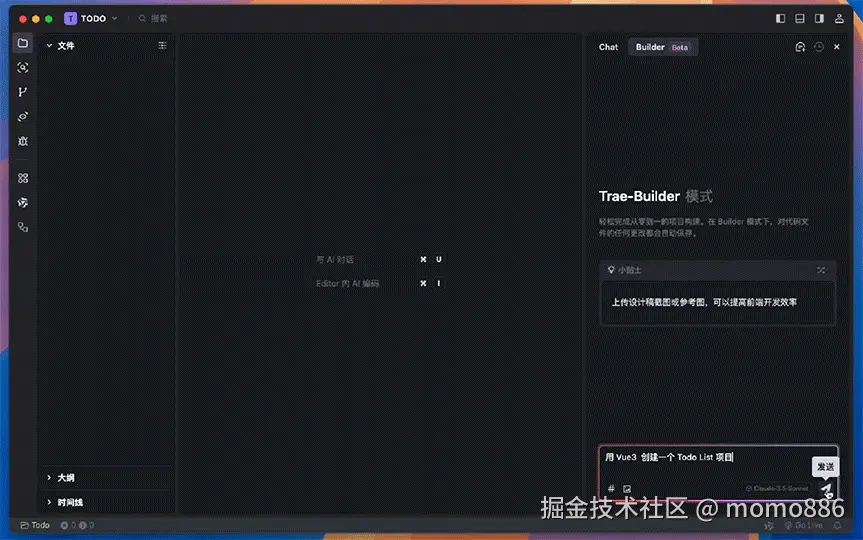The width and height of the screenshot is (863, 540).
Task: Toggle the bottom panel layout icon
Action: 800,18
